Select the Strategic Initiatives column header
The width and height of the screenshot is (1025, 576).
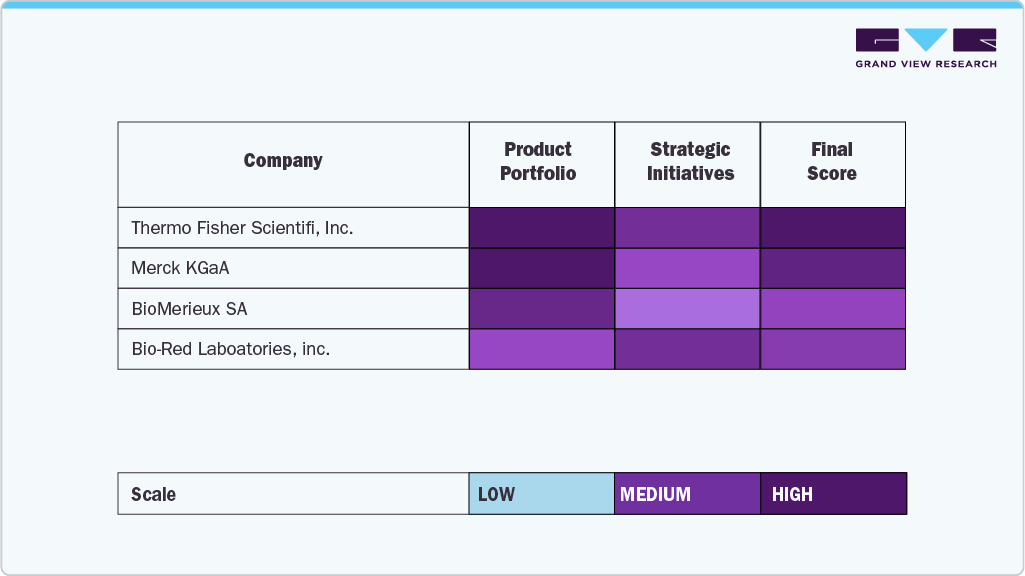pos(690,161)
